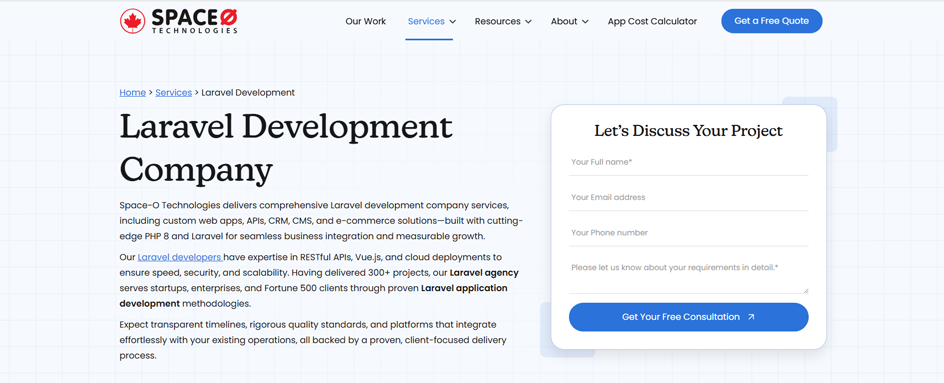Submit Get Your Free Consultation button
The image size is (944, 383).
[689, 317]
